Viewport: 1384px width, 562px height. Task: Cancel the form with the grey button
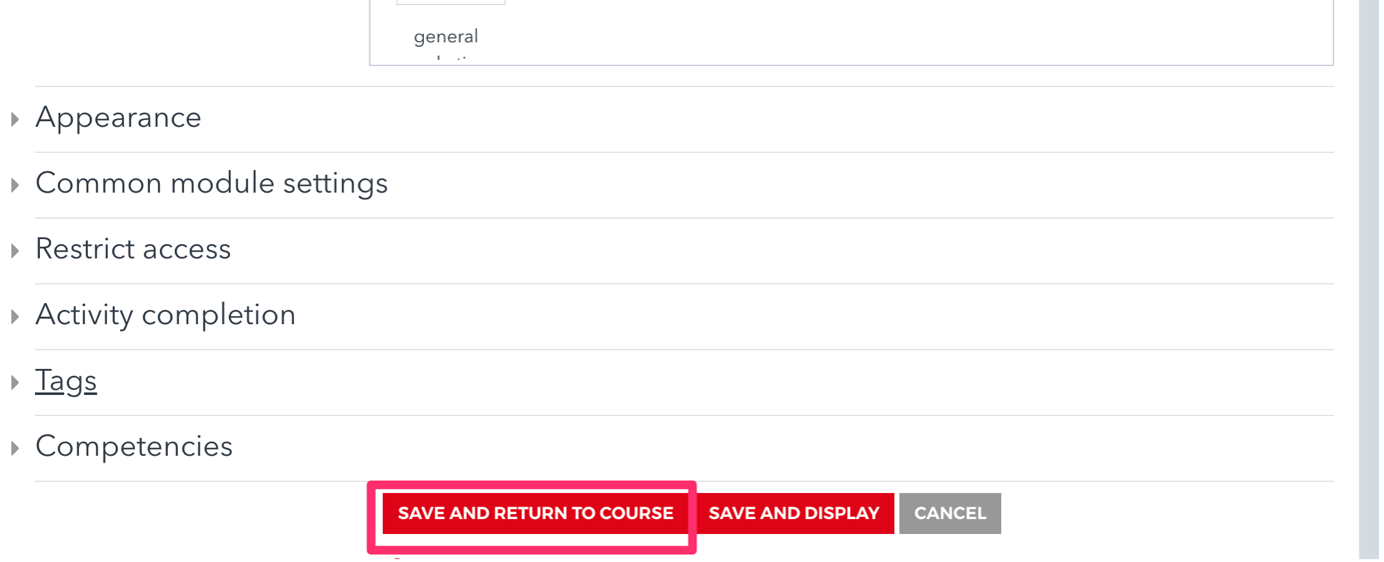point(950,513)
